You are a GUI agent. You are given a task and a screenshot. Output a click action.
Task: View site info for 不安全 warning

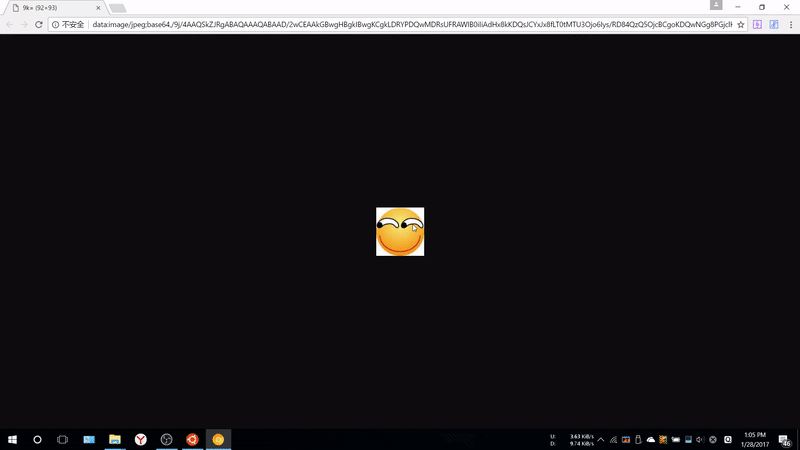click(68, 24)
